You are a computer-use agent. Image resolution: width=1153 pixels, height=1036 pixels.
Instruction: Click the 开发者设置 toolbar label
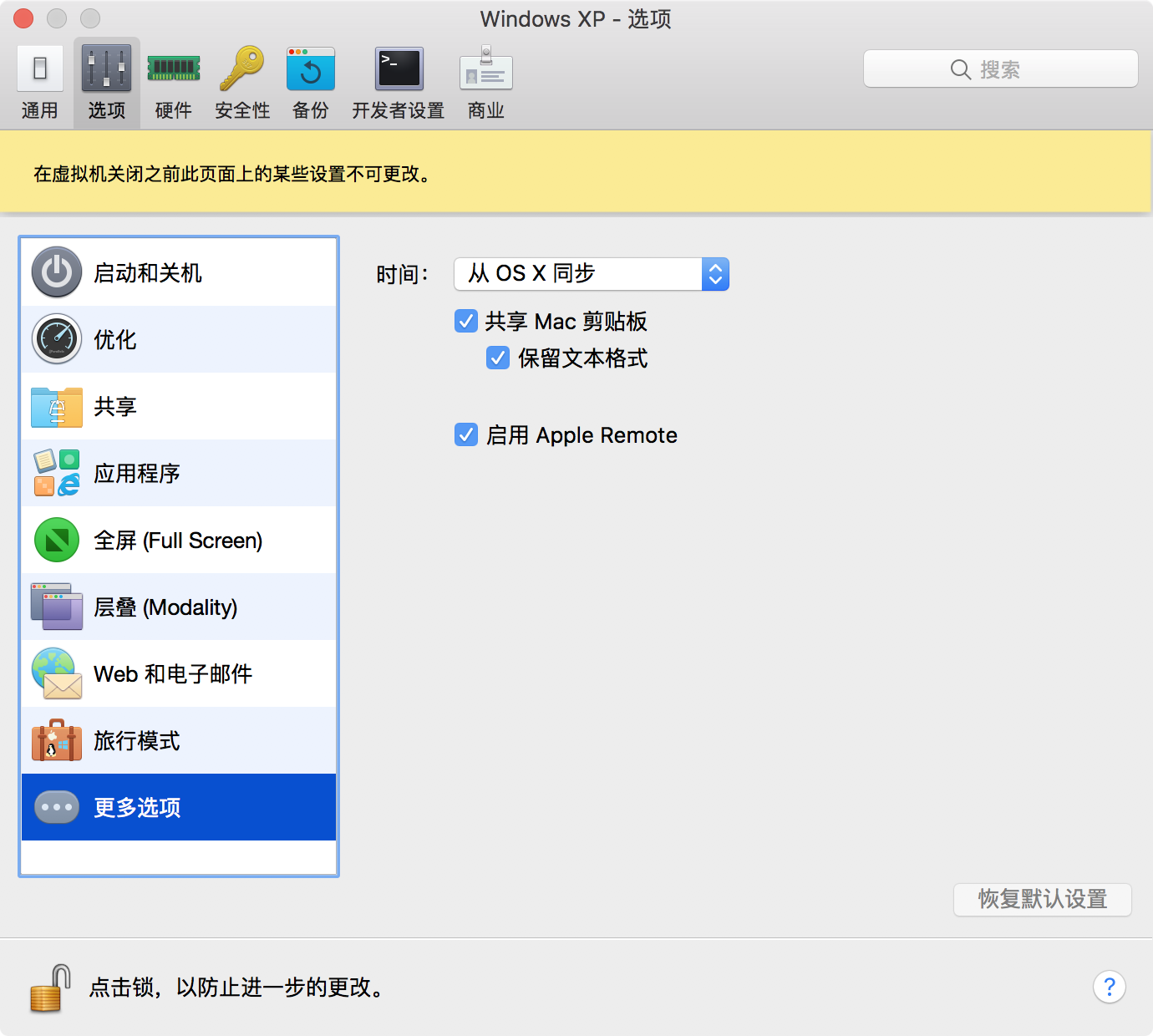coord(399,110)
